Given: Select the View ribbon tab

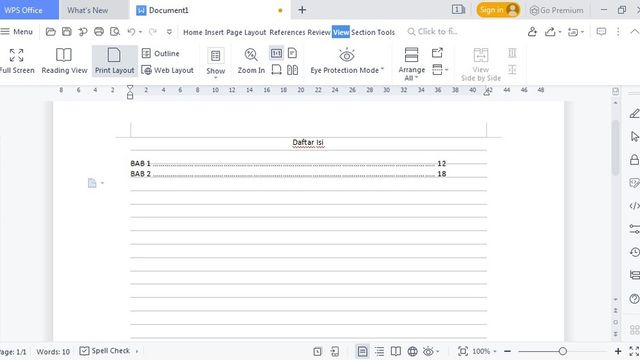Looking at the screenshot, I should tap(341, 32).
